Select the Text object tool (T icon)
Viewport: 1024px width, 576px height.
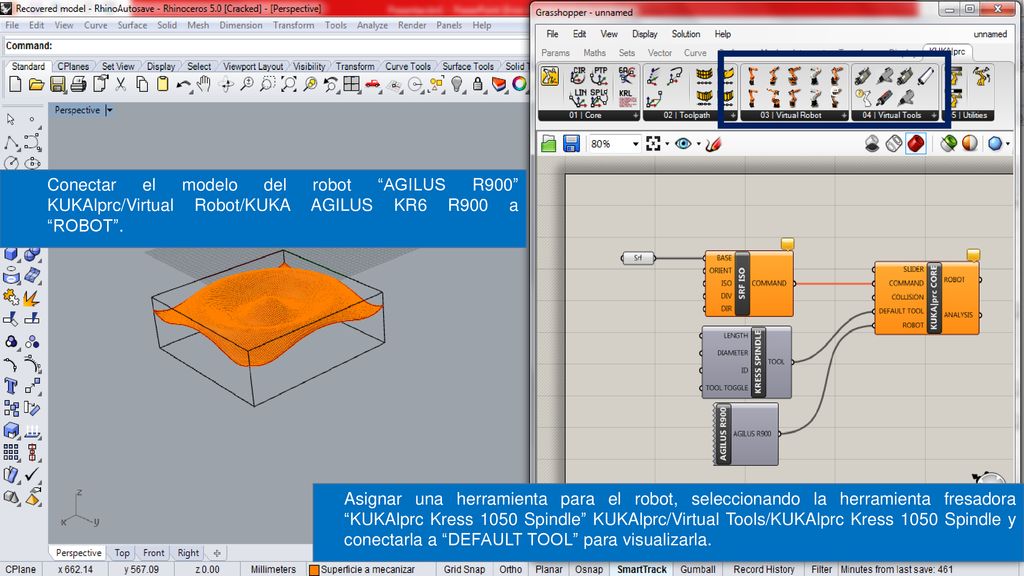11,386
